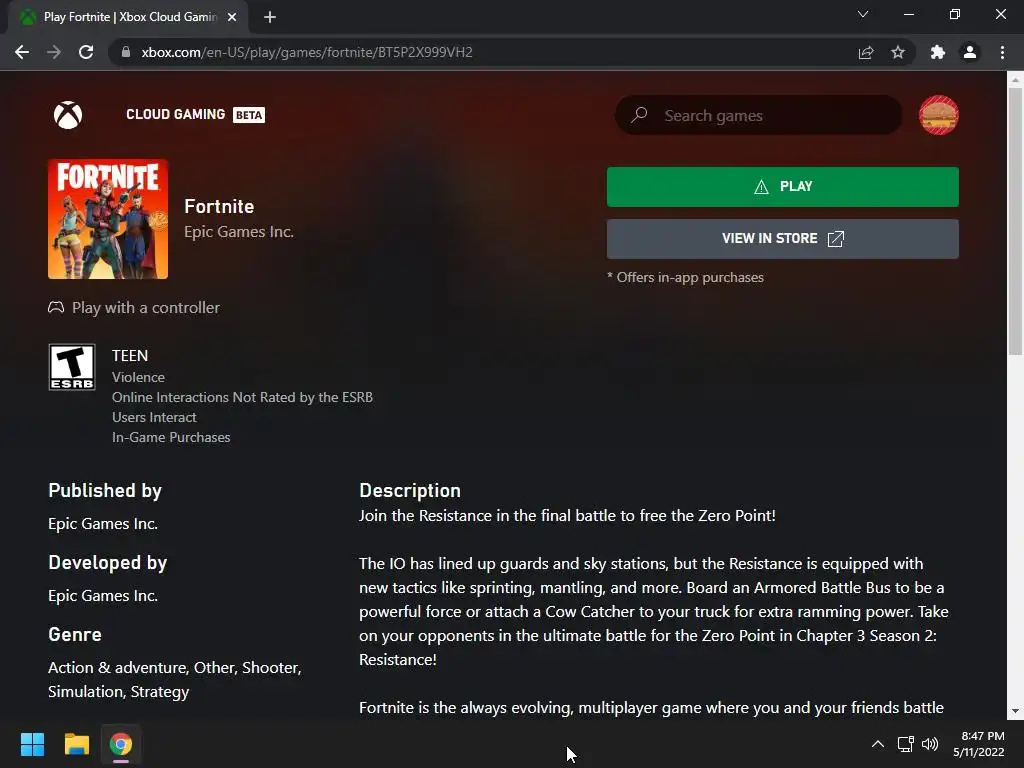Image resolution: width=1024 pixels, height=768 pixels.
Task: Open the user profile avatar
Action: [x=938, y=115]
